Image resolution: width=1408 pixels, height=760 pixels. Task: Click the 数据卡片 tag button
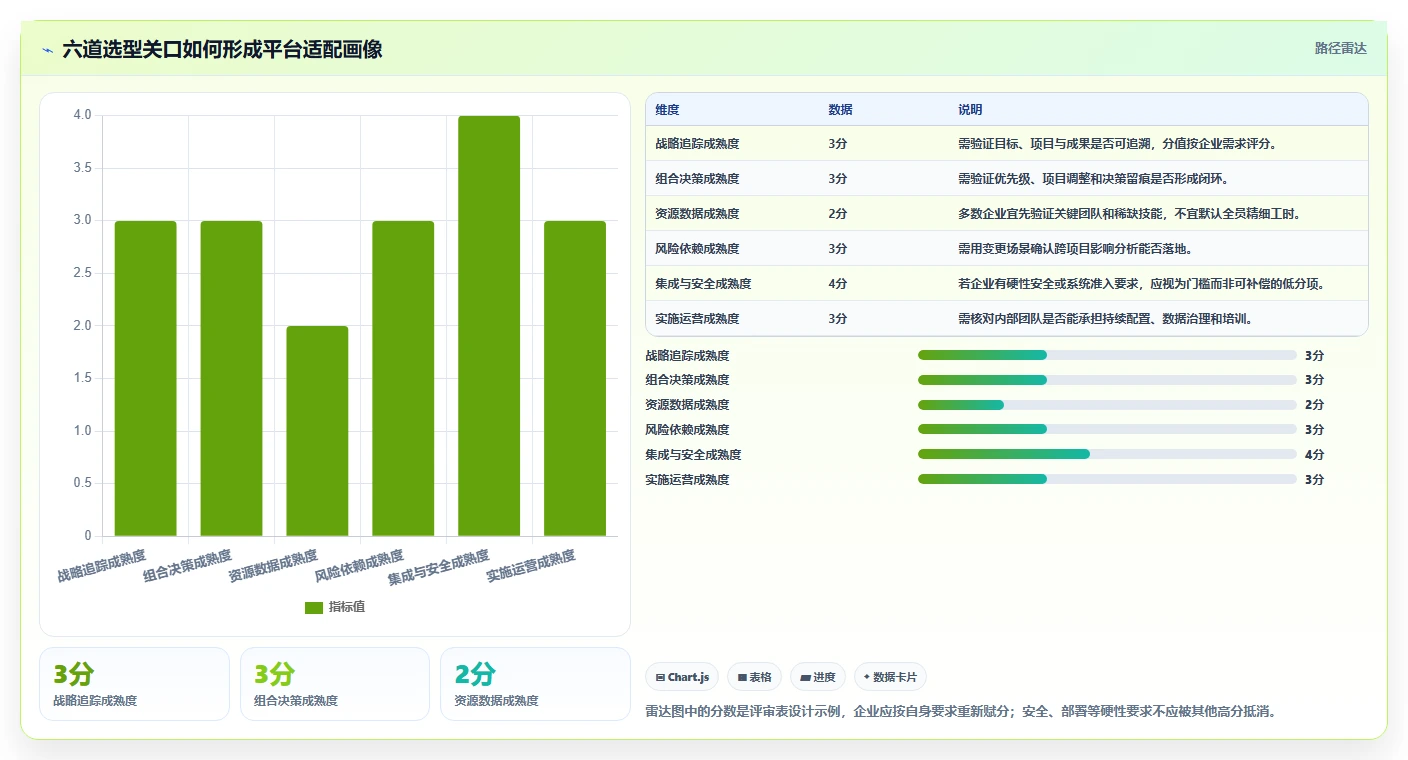point(890,677)
